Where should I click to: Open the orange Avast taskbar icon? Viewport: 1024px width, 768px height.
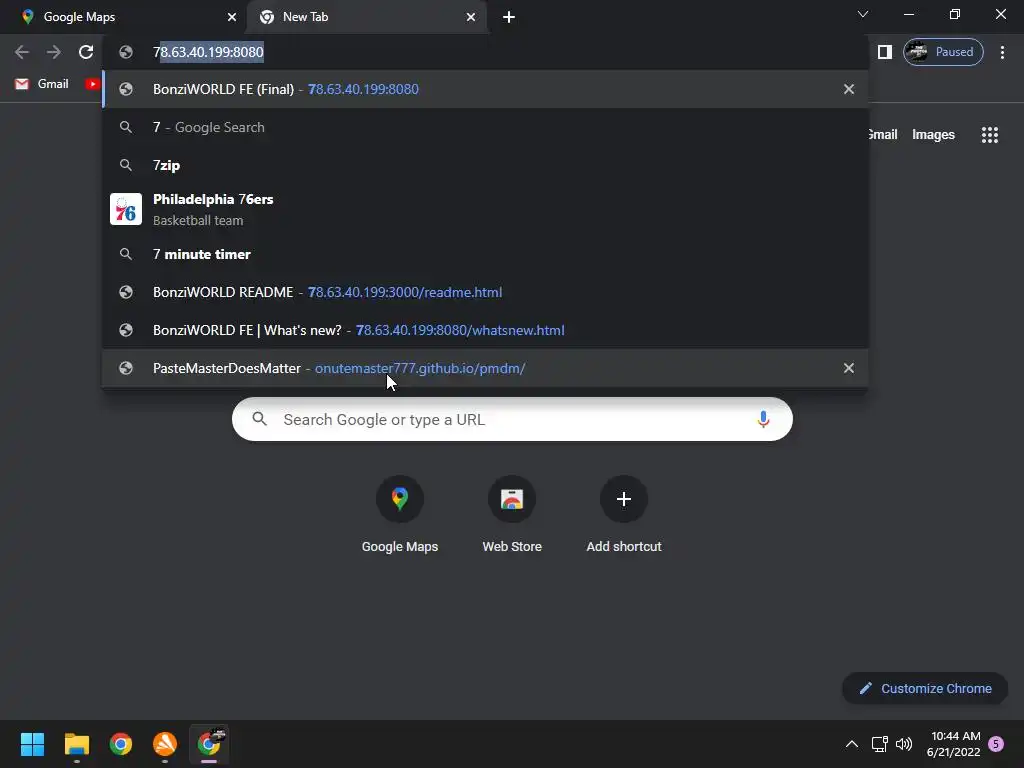tap(165, 744)
